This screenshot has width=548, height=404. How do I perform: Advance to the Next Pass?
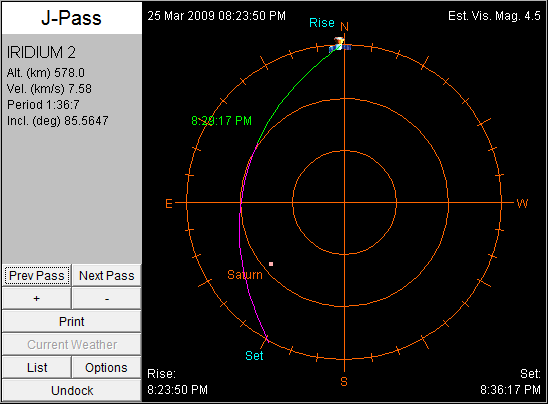107,275
